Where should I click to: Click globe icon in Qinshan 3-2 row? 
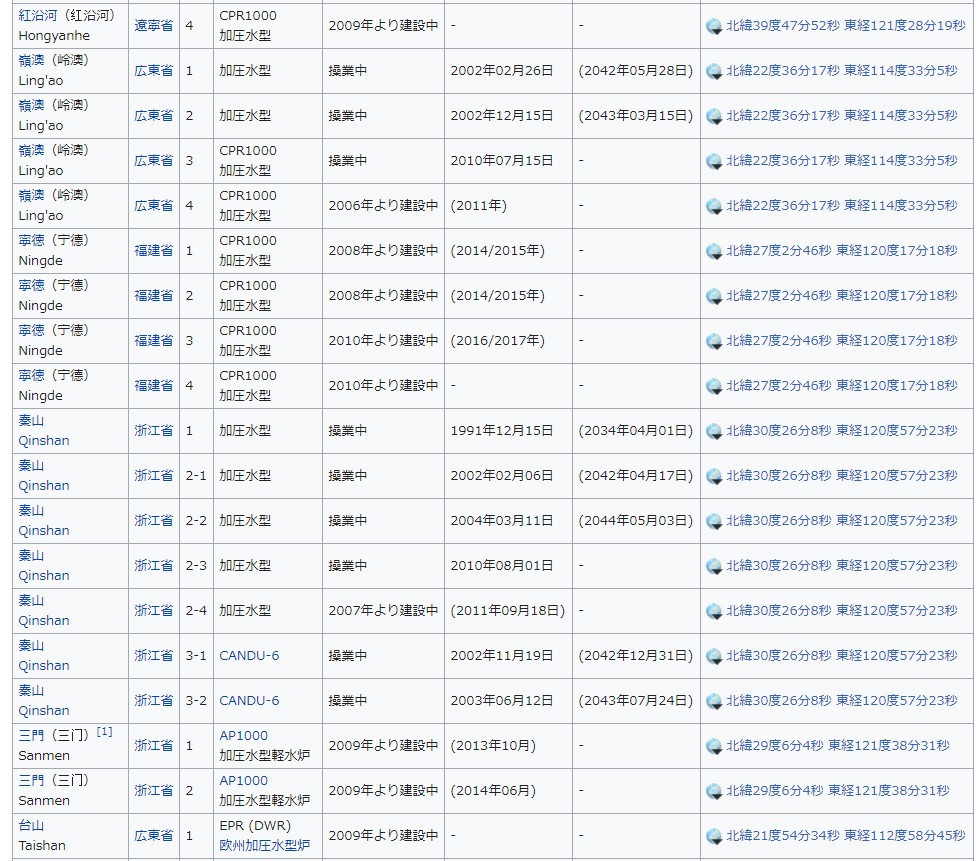pos(714,701)
